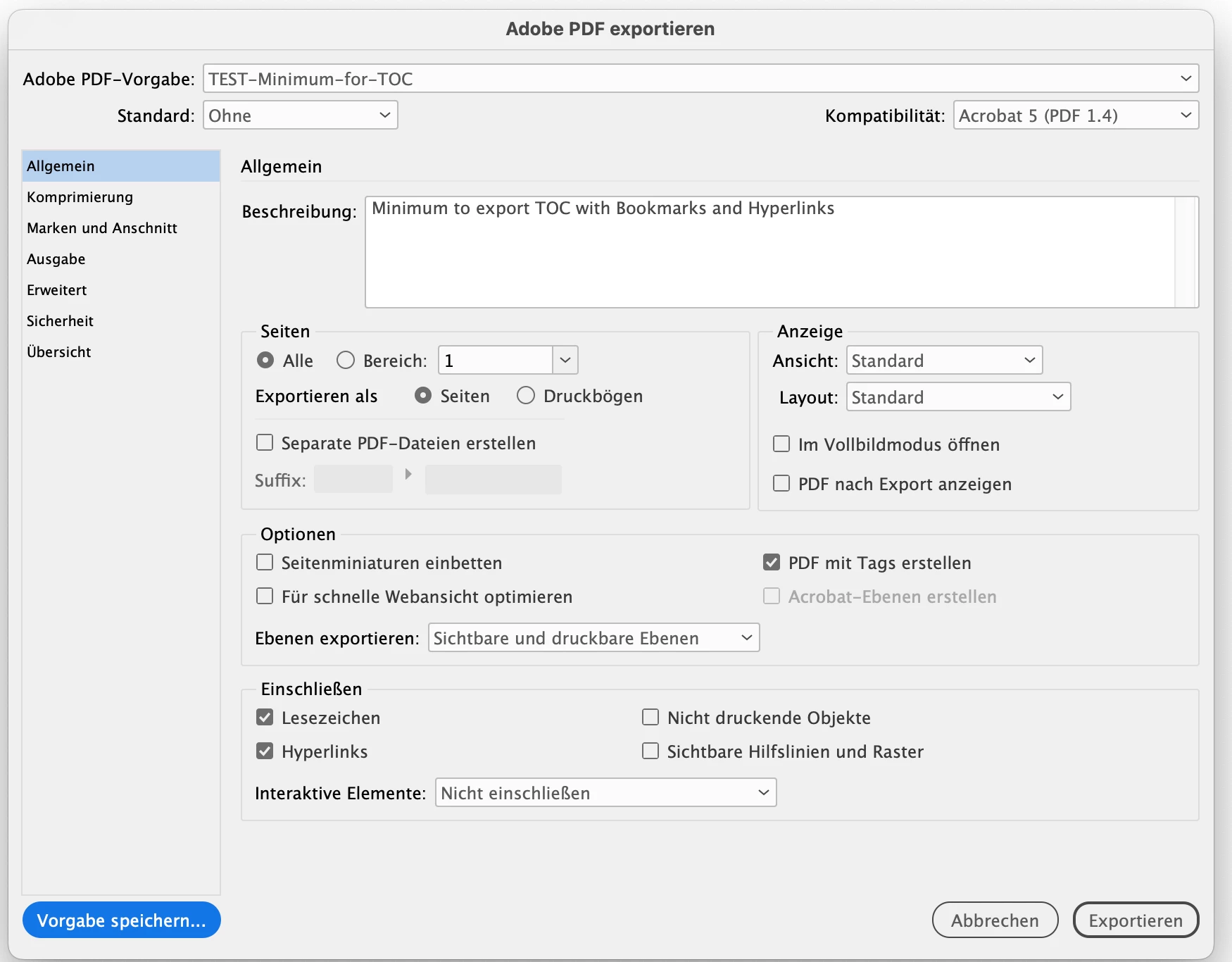Open the Ansicht dropdown

tap(944, 360)
